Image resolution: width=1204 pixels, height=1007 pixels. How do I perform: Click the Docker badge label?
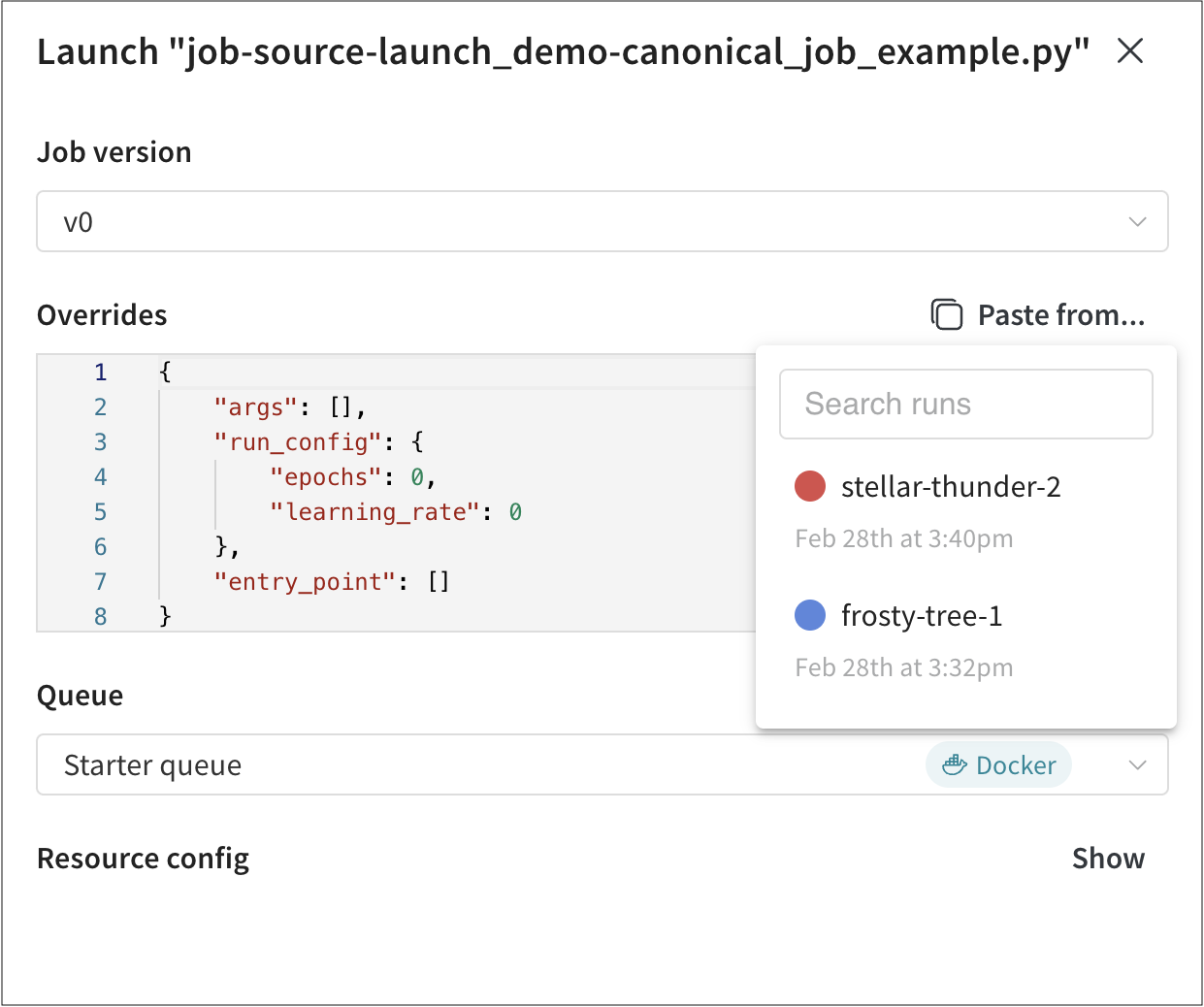(1015, 765)
